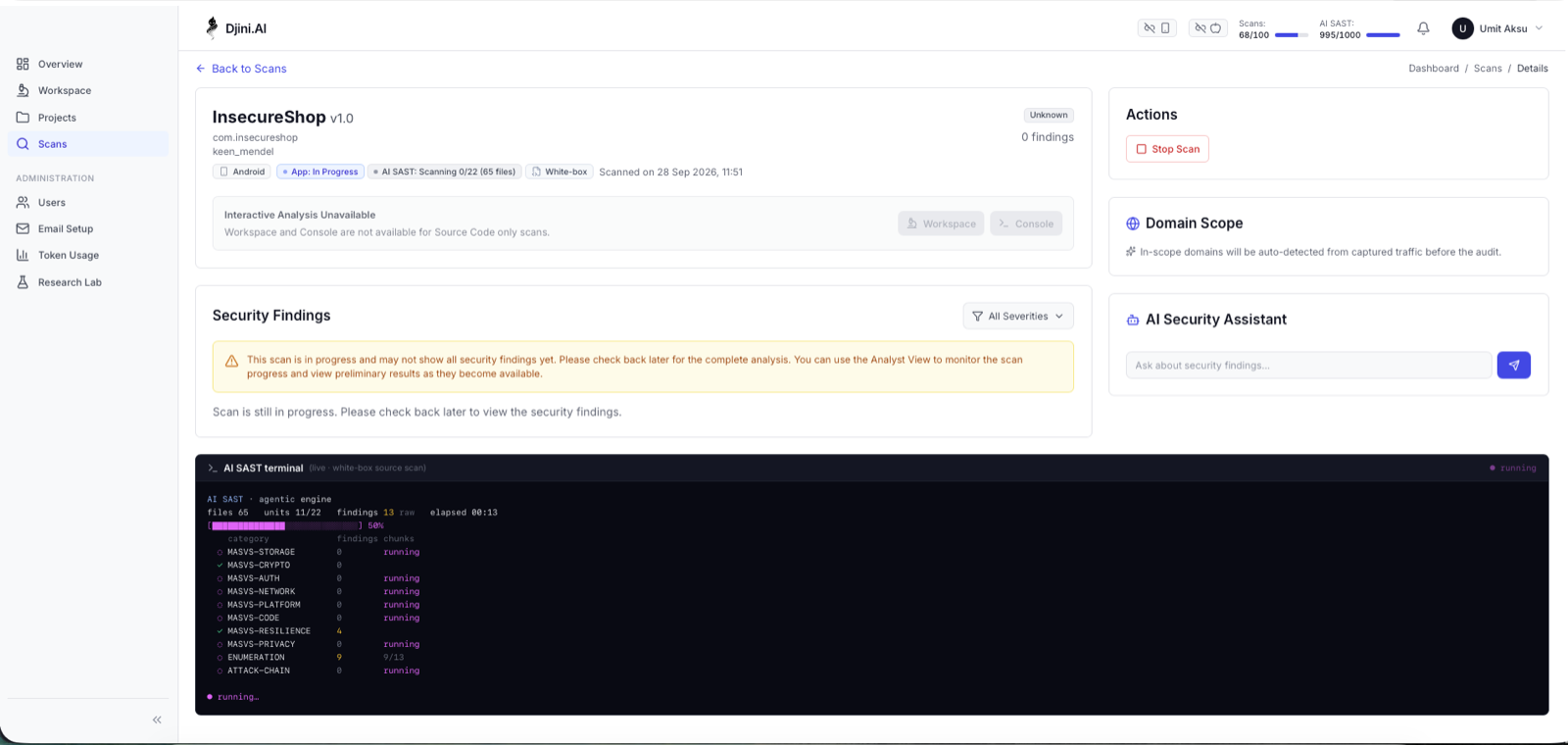Click the terminal scan progress bar
The width and height of the screenshot is (1568, 745).
[x=285, y=526]
